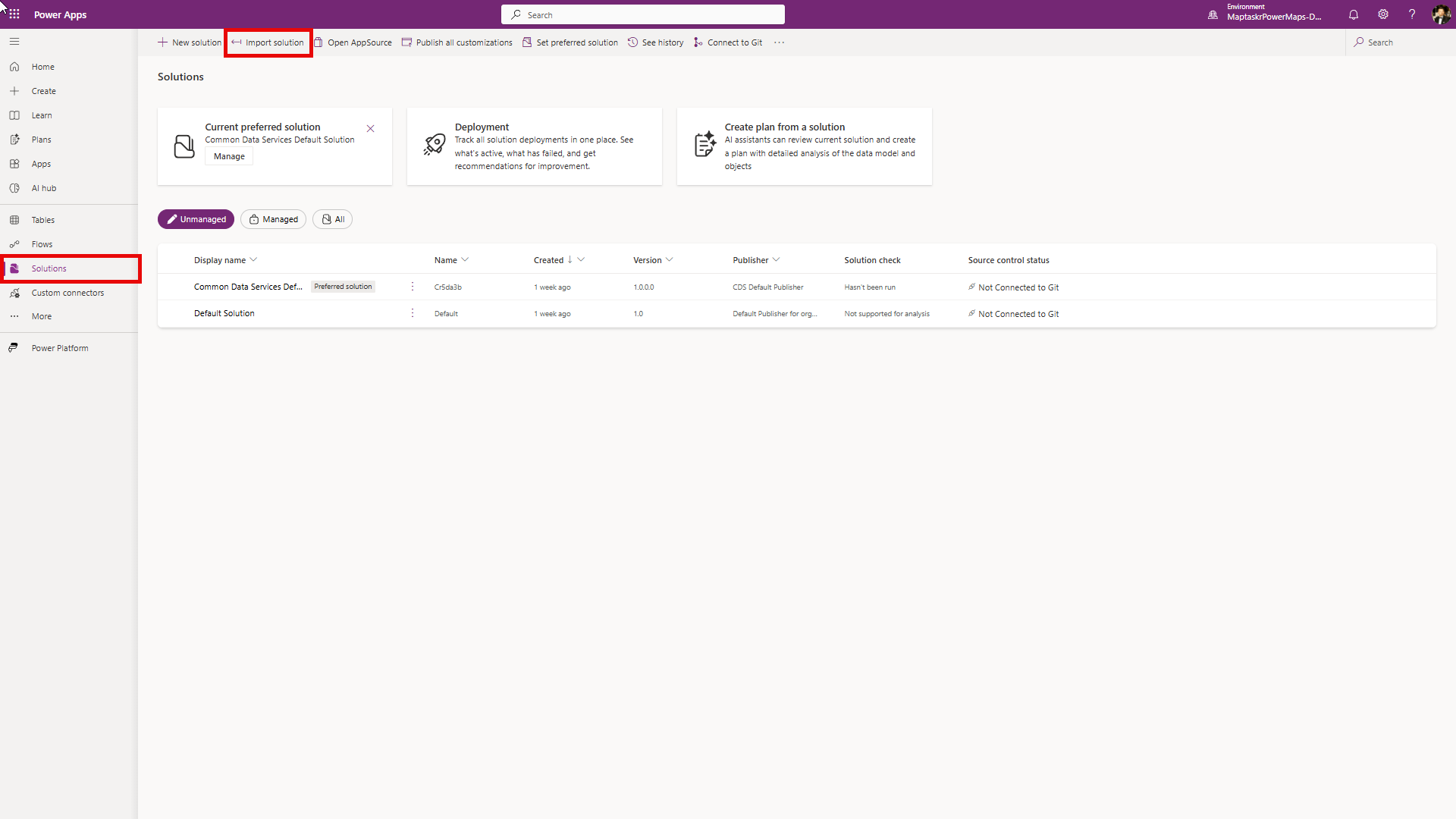The width and height of the screenshot is (1456, 819).
Task: Open notifications bell
Action: point(1354,14)
